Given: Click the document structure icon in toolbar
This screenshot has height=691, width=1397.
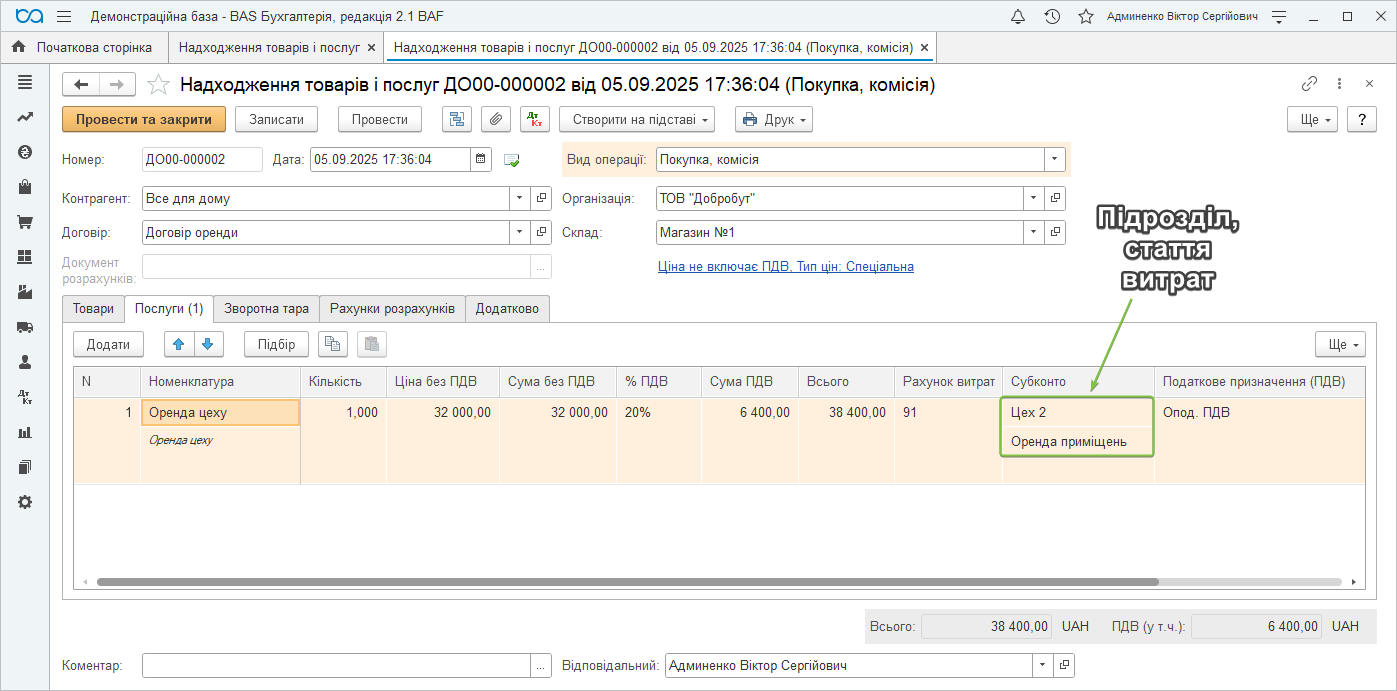Looking at the screenshot, I should (457, 120).
